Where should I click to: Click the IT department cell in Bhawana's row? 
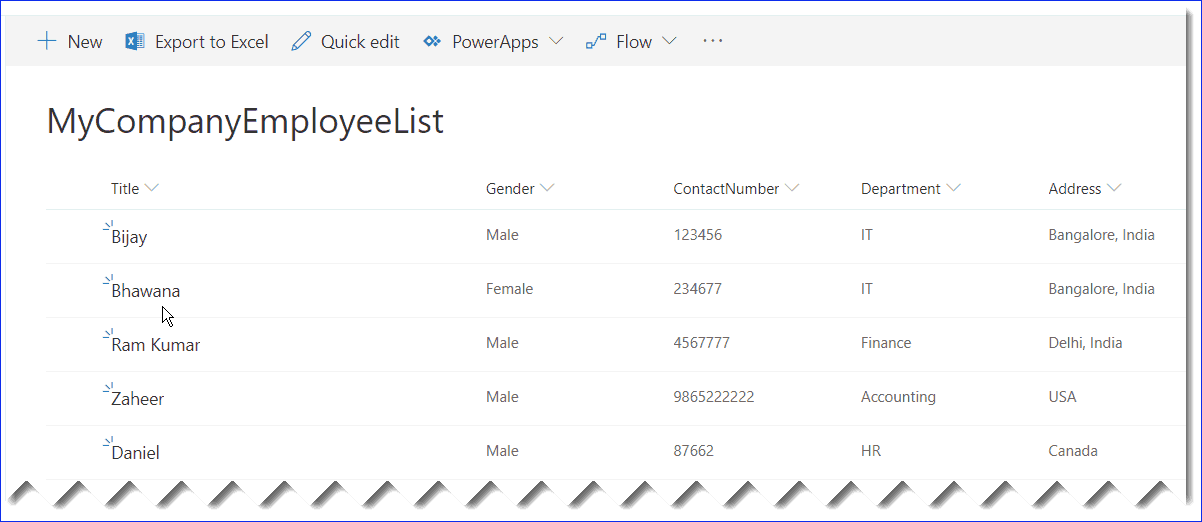(867, 289)
